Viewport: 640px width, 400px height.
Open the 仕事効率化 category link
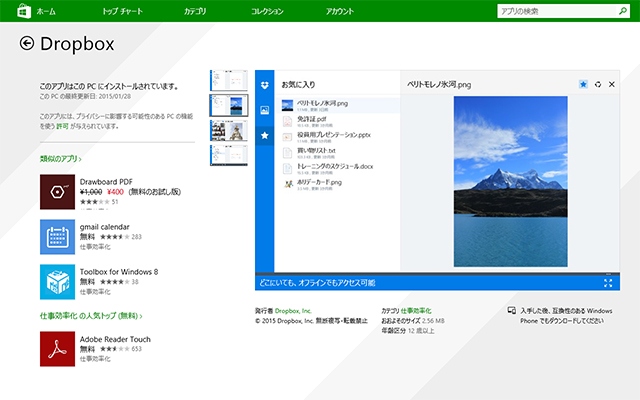416,311
